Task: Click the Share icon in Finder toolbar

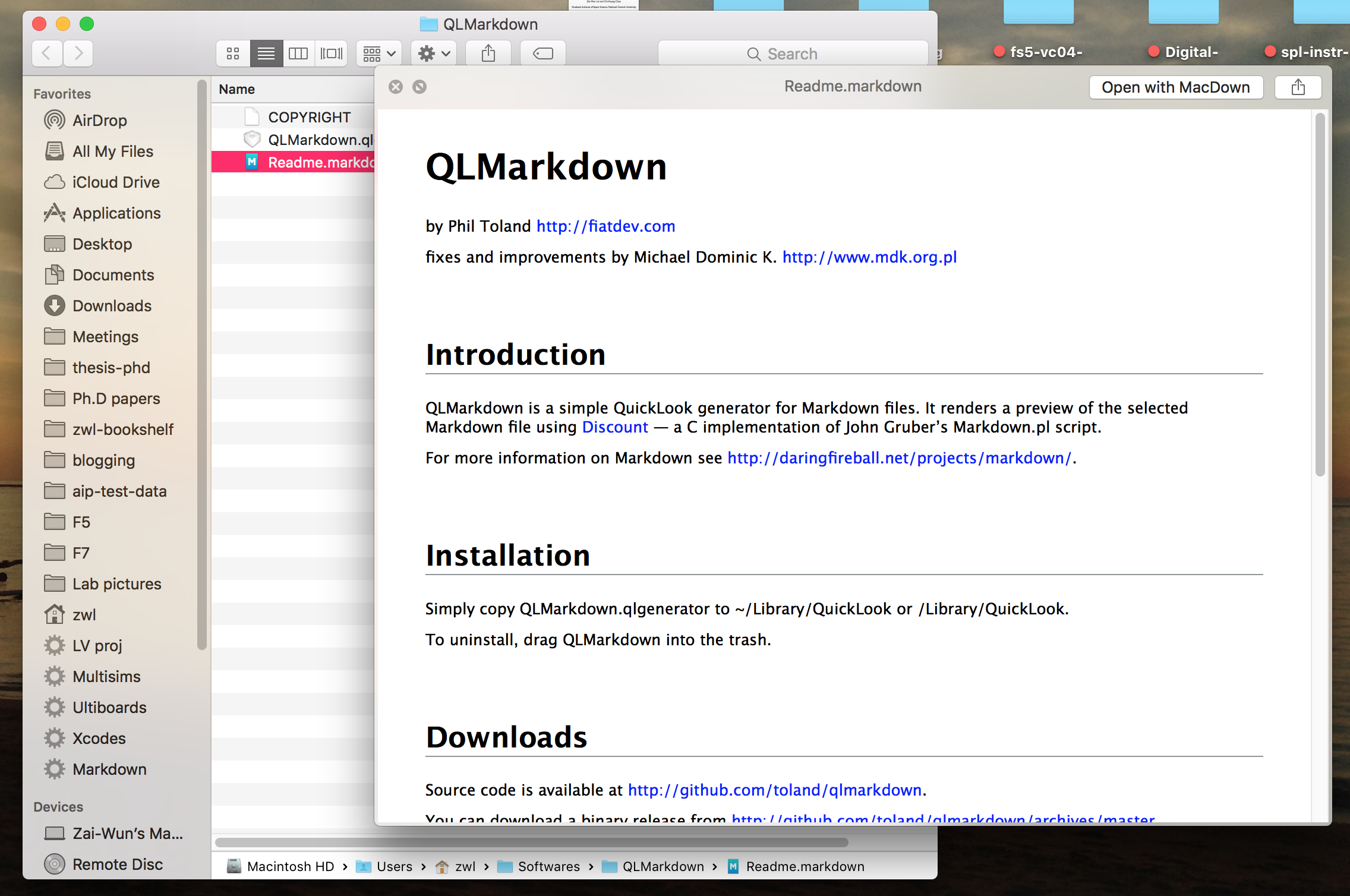Action: (x=488, y=53)
